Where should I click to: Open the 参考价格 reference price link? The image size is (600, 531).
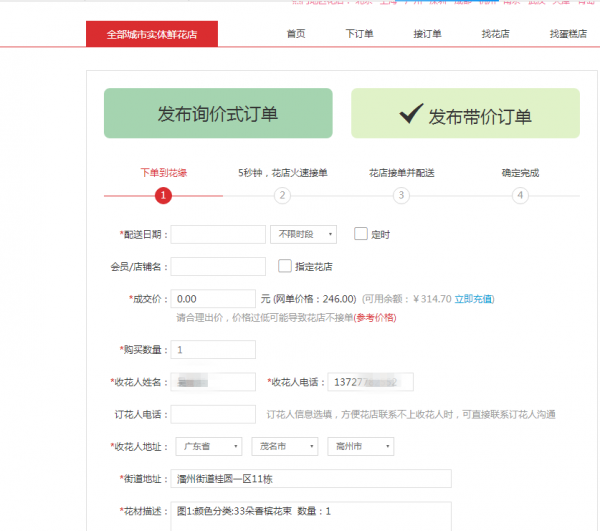coord(375,317)
